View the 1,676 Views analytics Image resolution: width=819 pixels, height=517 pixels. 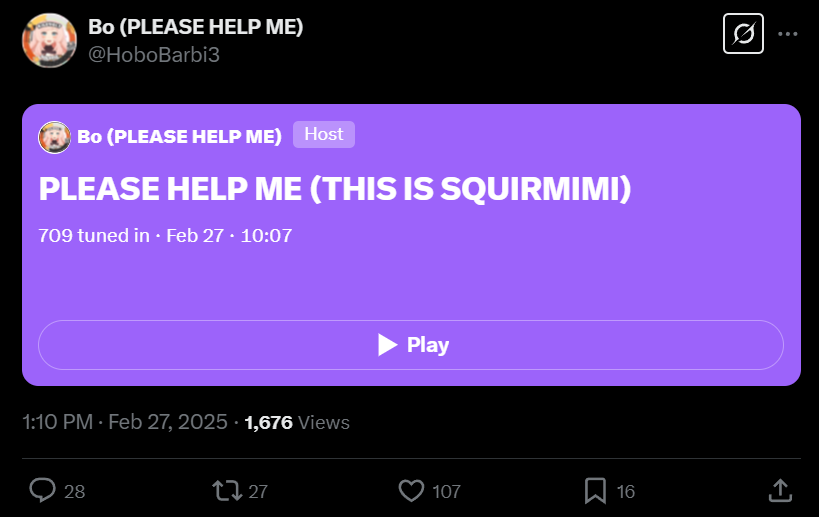click(x=297, y=422)
